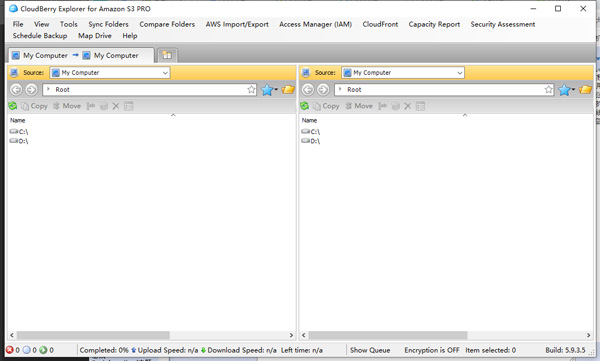This screenshot has height=361, width=600.
Task: Click the right pane open folder icon
Action: coord(585,90)
